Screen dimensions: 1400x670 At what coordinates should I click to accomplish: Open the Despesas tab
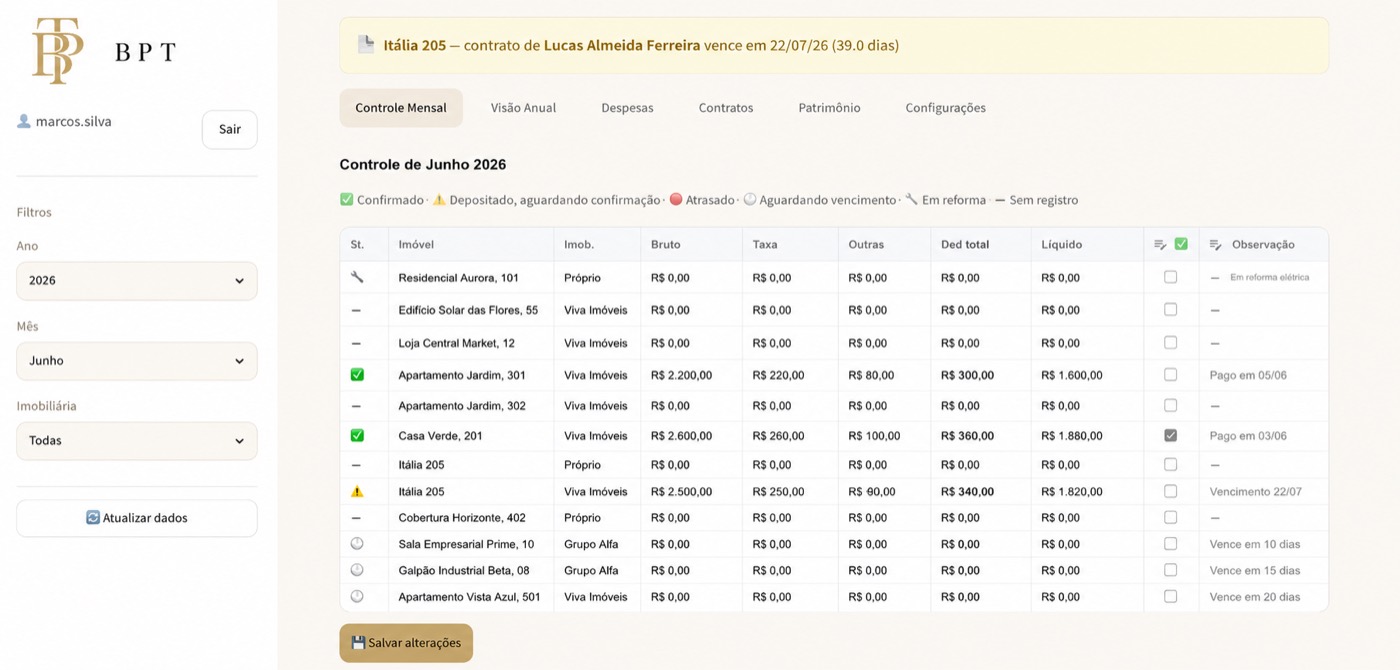627,108
